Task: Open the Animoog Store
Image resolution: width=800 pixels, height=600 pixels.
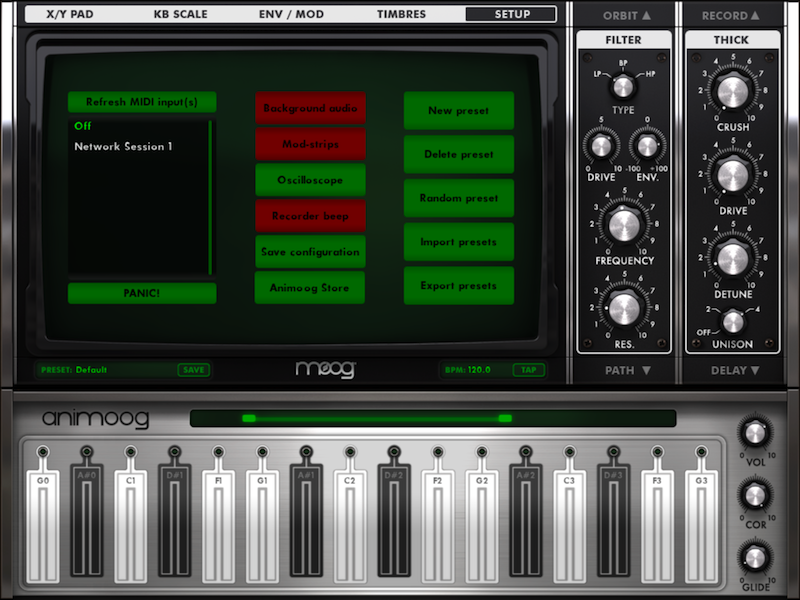Action: (310, 287)
